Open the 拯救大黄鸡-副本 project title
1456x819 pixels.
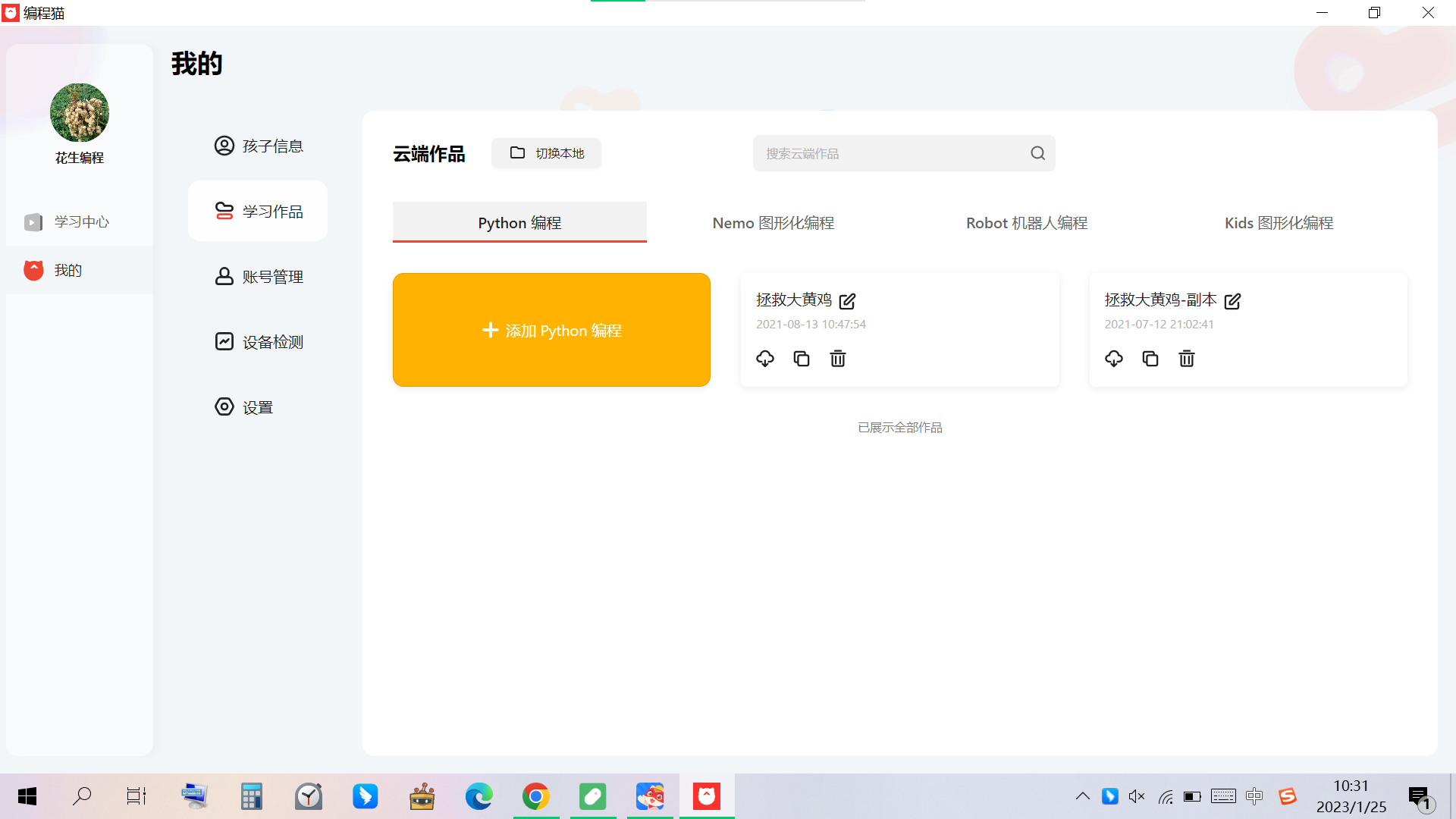(x=1161, y=300)
